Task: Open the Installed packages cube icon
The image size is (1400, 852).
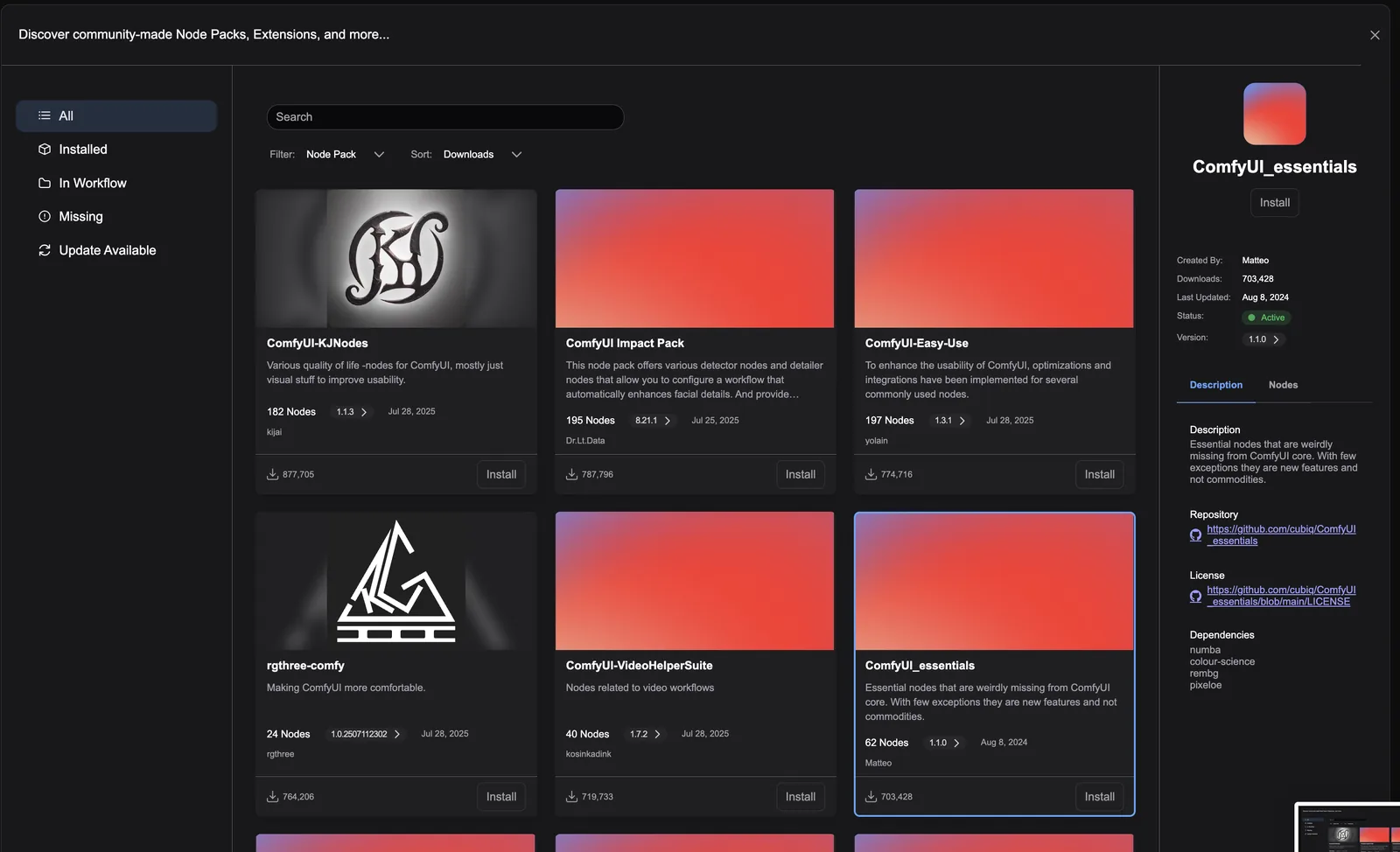Action: point(45,150)
